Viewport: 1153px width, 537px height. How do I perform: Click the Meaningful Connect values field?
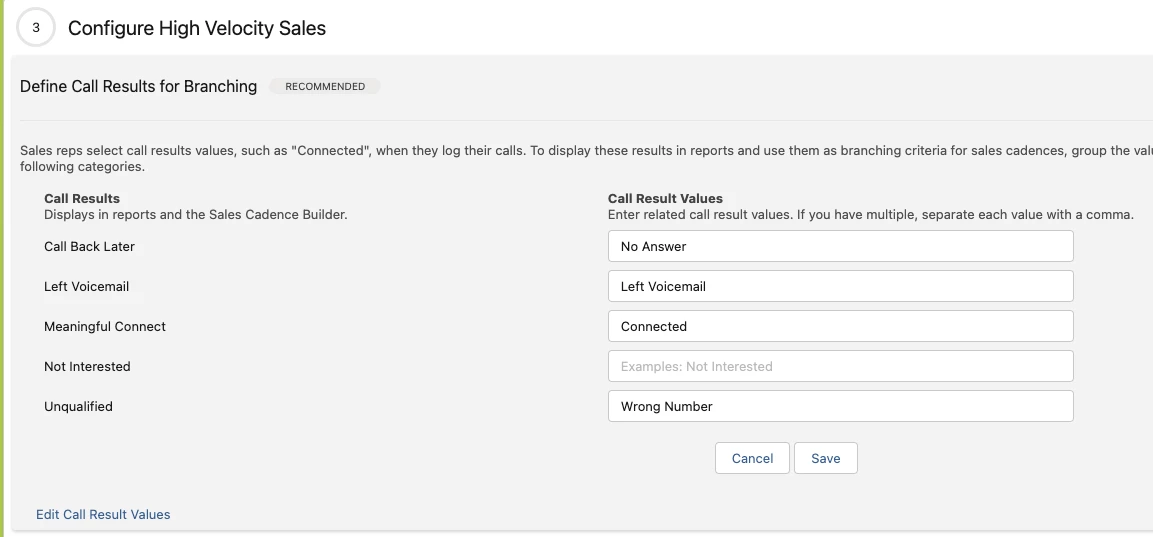coord(840,327)
